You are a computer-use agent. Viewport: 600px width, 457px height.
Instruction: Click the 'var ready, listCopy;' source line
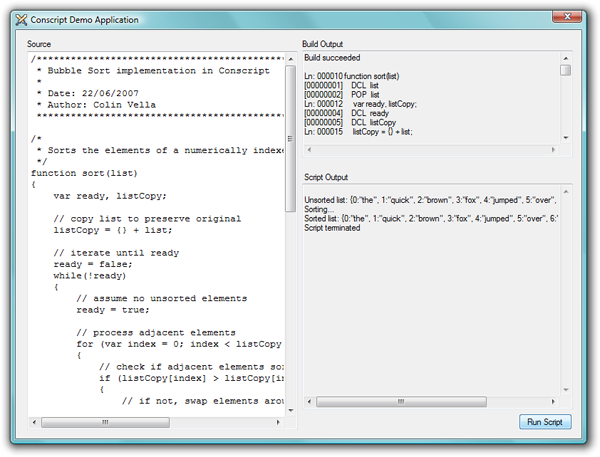point(110,196)
